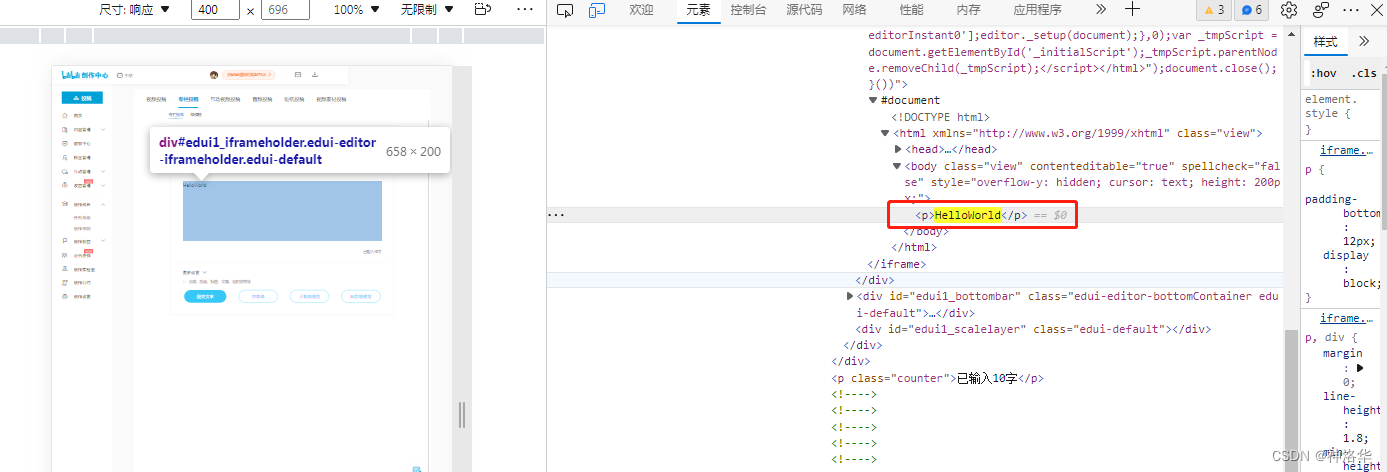Select the edui1_scalelayer div node
This screenshot has width=1387, height=472.
tap(1033, 329)
